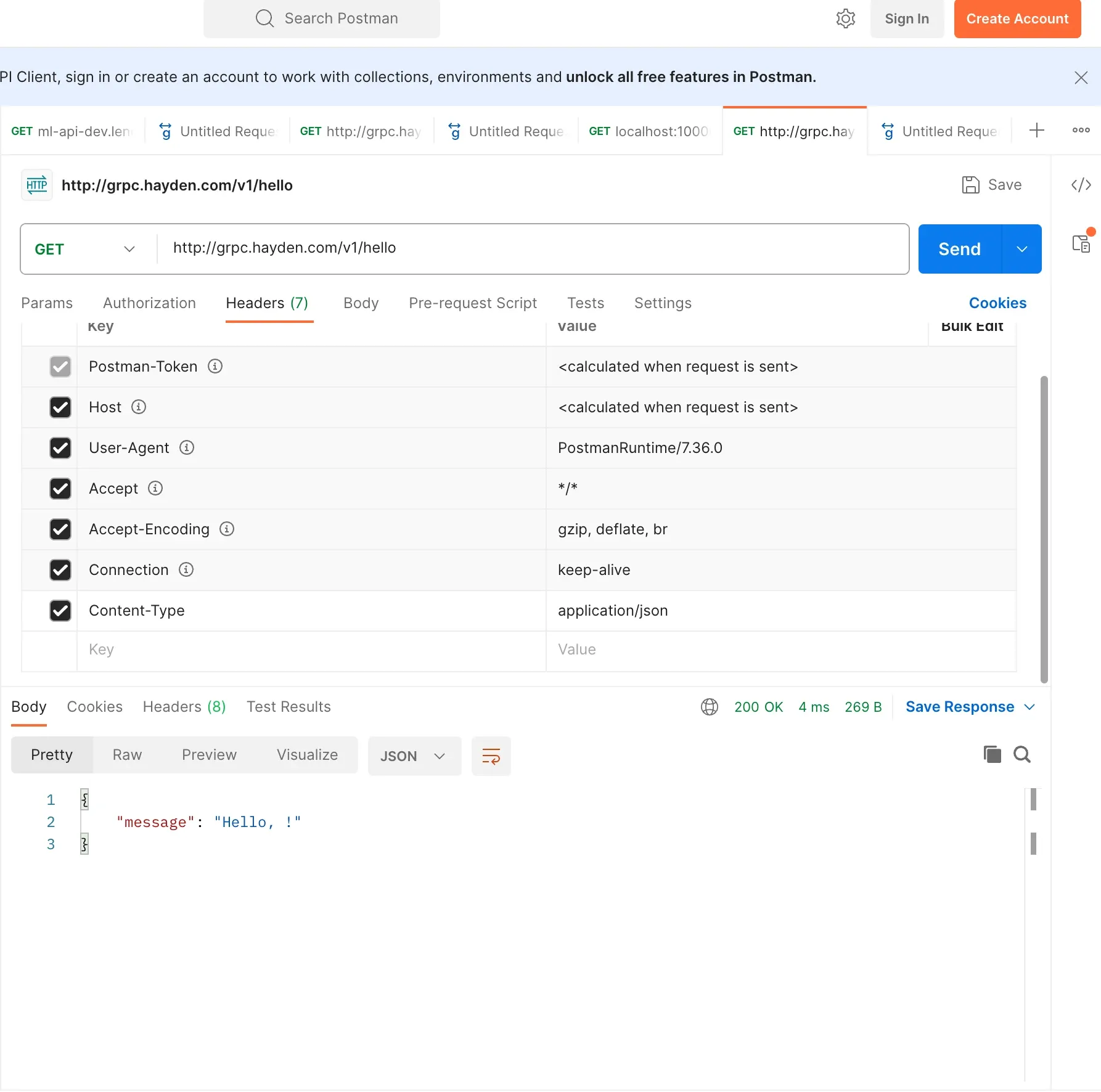Click the Search Postman box
Image resolution: width=1101 pixels, height=1092 pixels.
(322, 18)
